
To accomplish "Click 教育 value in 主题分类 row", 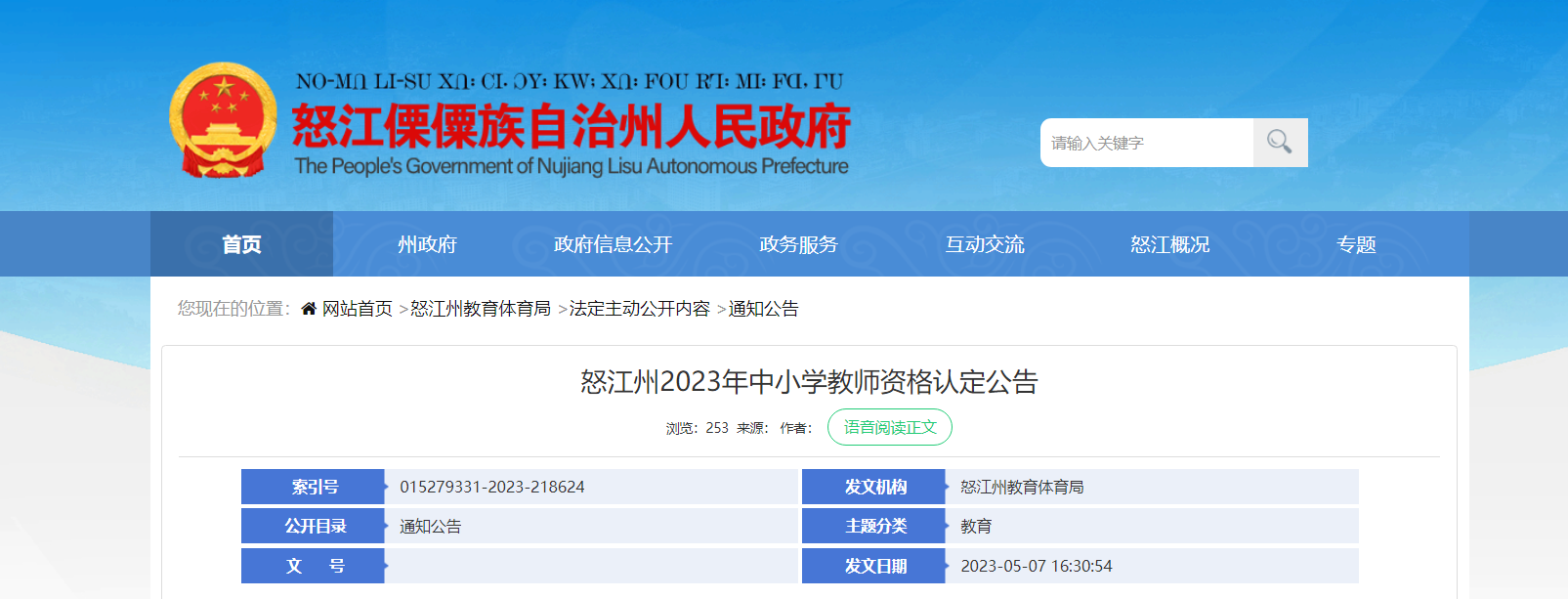I will click(x=976, y=526).
